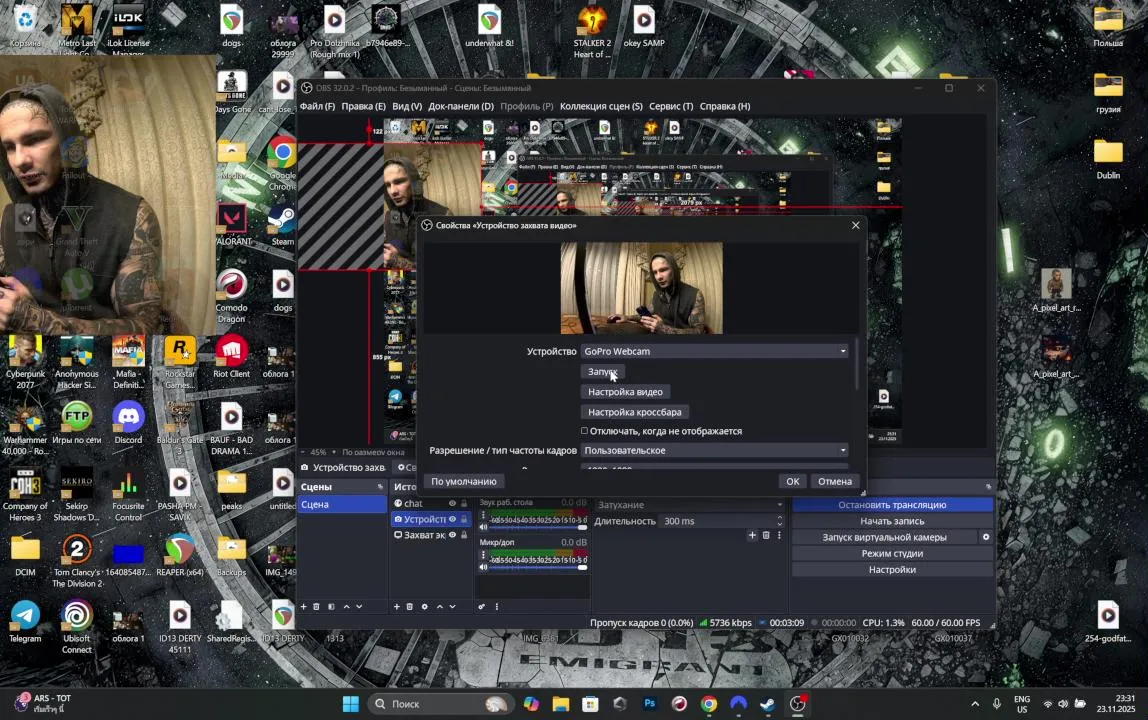Image resolution: width=1148 pixels, height=720 pixels.
Task: Open Windows Start menu
Action: pos(351,704)
